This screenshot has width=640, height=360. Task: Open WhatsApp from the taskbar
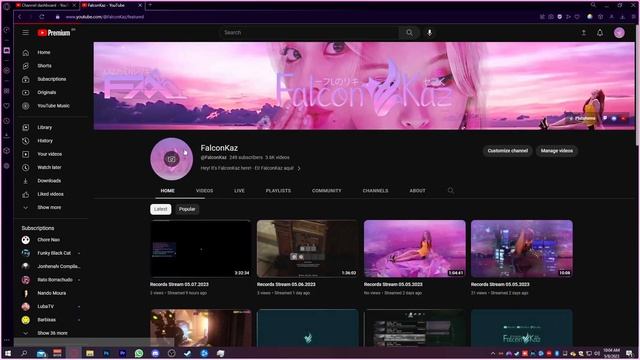(x=139, y=353)
